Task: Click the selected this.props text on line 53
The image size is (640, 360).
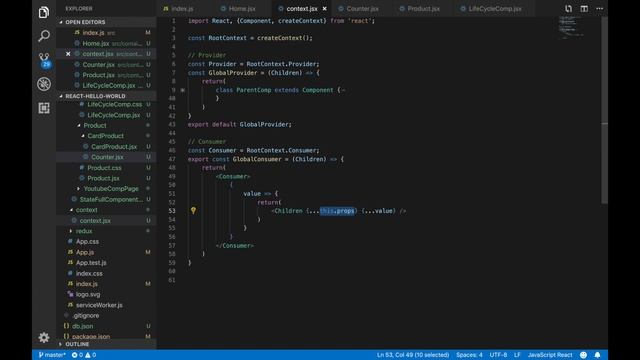Action: tap(337, 211)
